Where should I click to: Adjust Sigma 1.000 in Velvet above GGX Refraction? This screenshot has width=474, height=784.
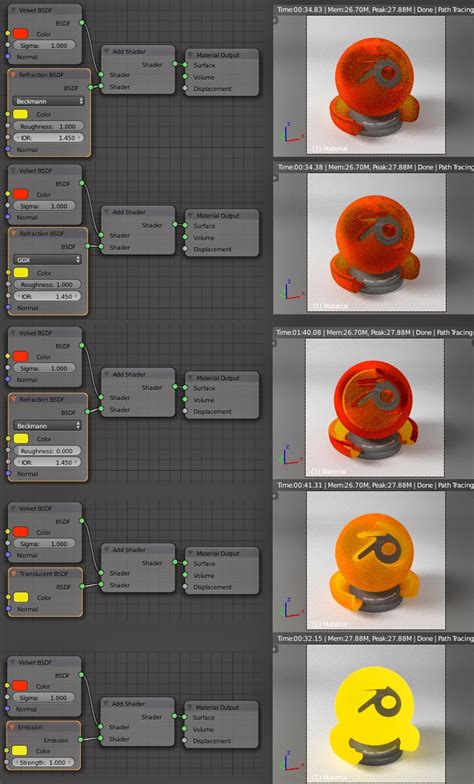point(44,206)
